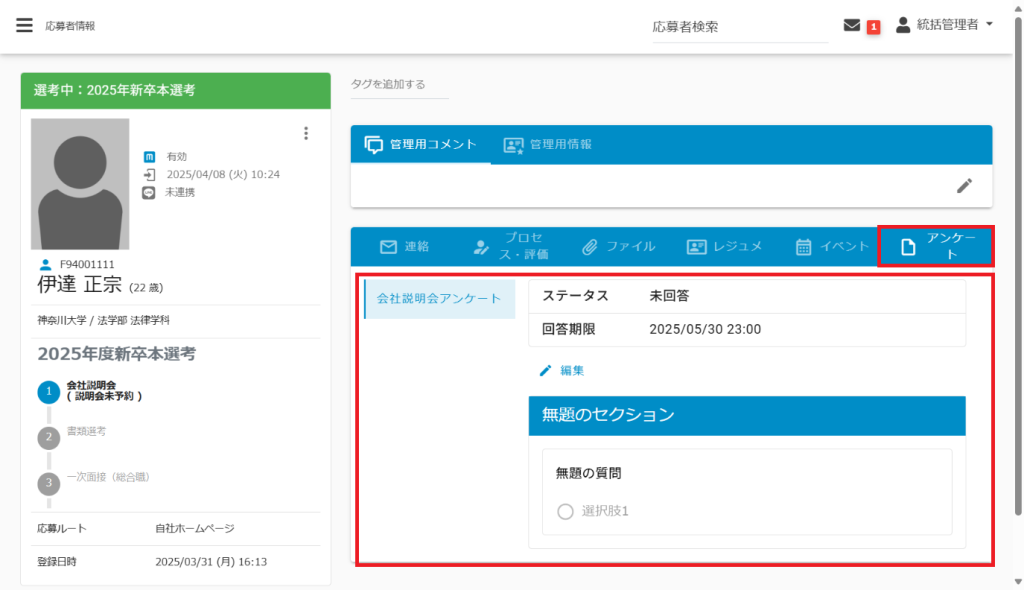Open the hamburger navigation menu
The height and width of the screenshot is (590, 1024).
point(24,26)
